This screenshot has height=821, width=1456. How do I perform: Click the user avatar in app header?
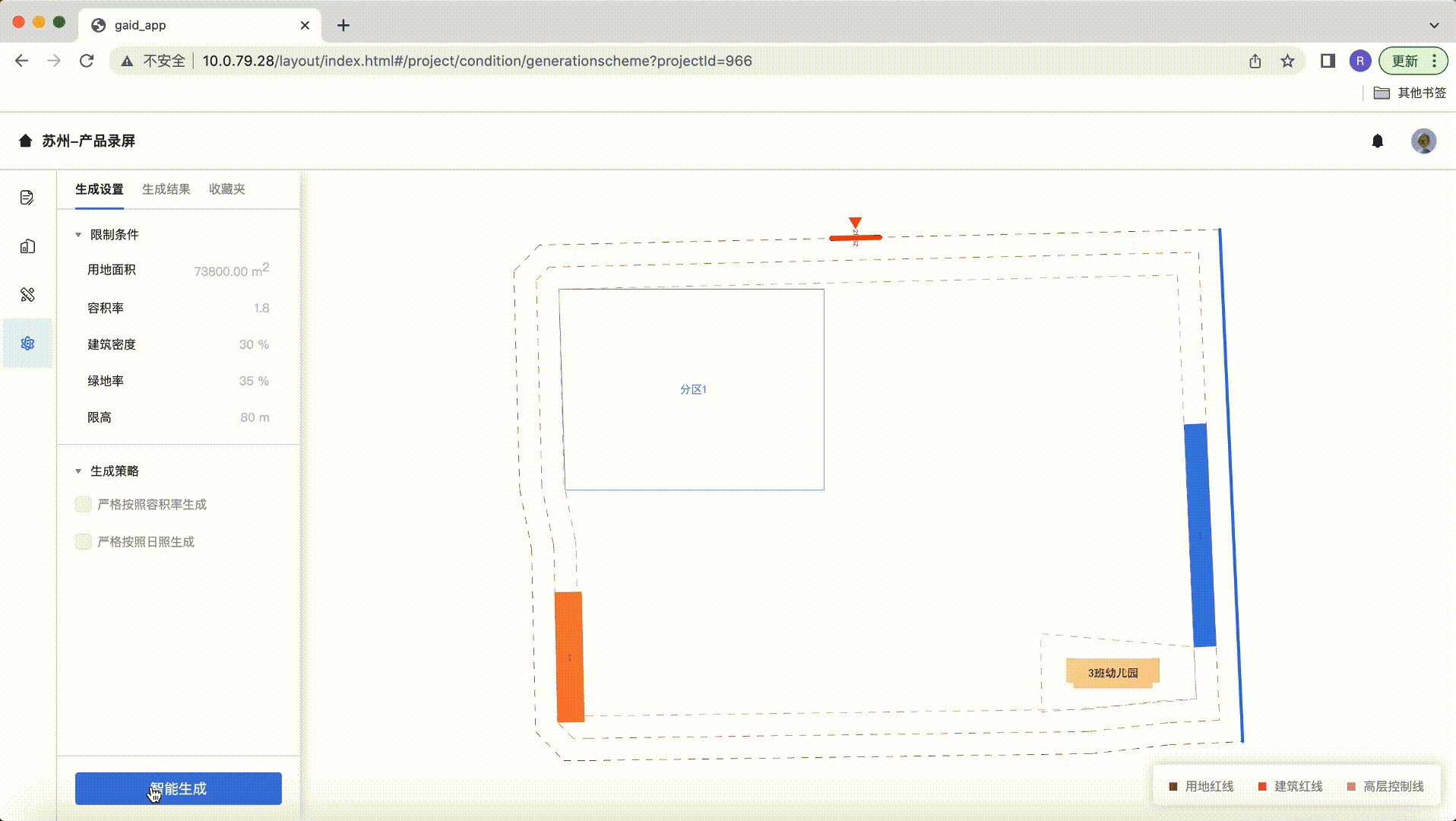tap(1423, 141)
